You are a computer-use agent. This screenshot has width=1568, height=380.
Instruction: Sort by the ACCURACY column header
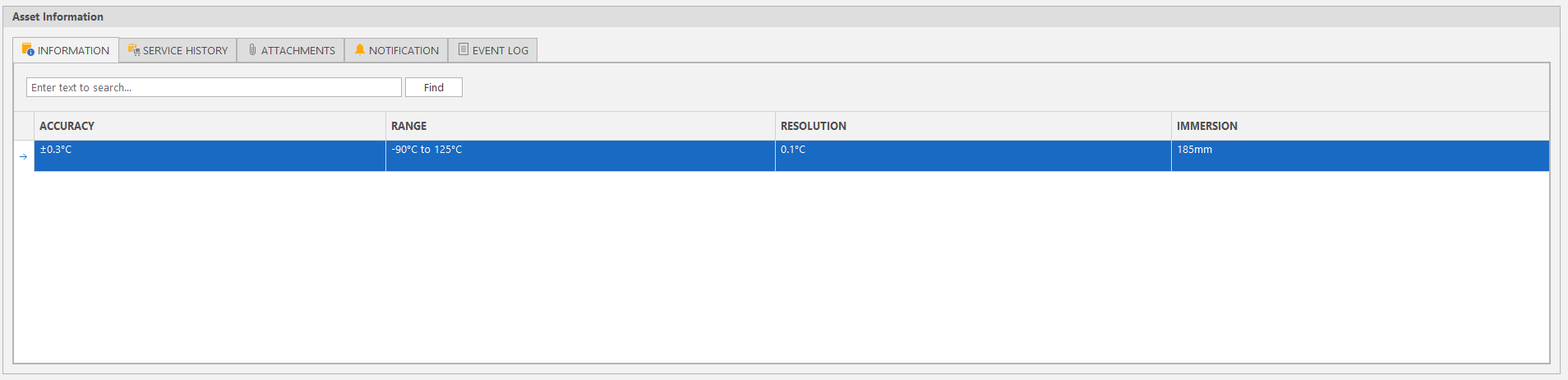[x=210, y=126]
